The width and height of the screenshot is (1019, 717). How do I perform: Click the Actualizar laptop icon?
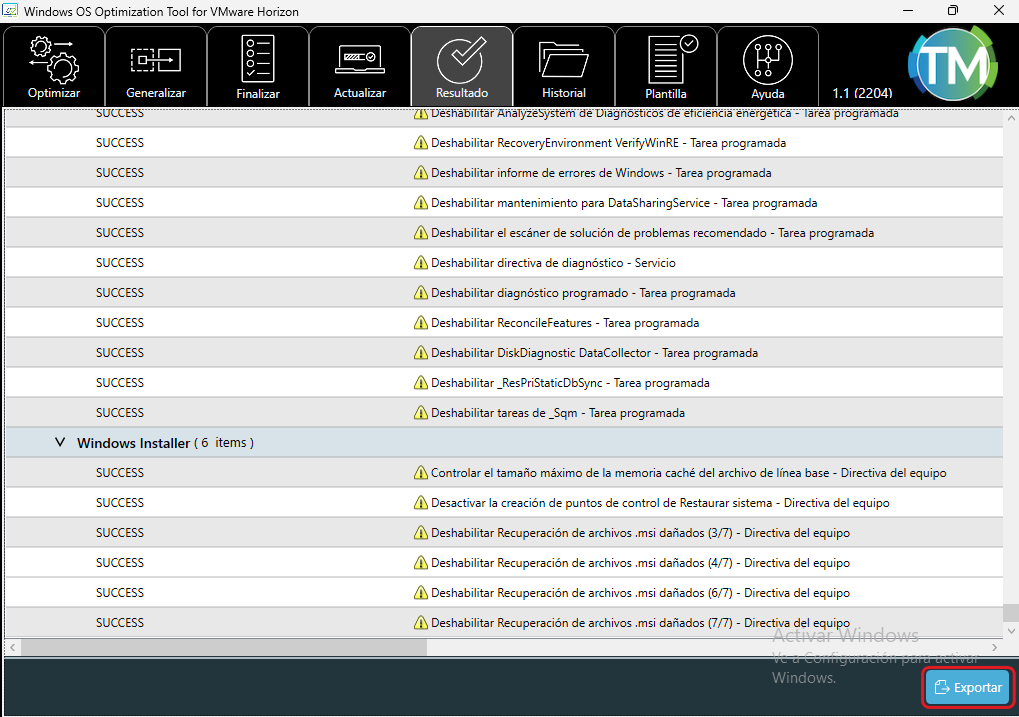[360, 66]
